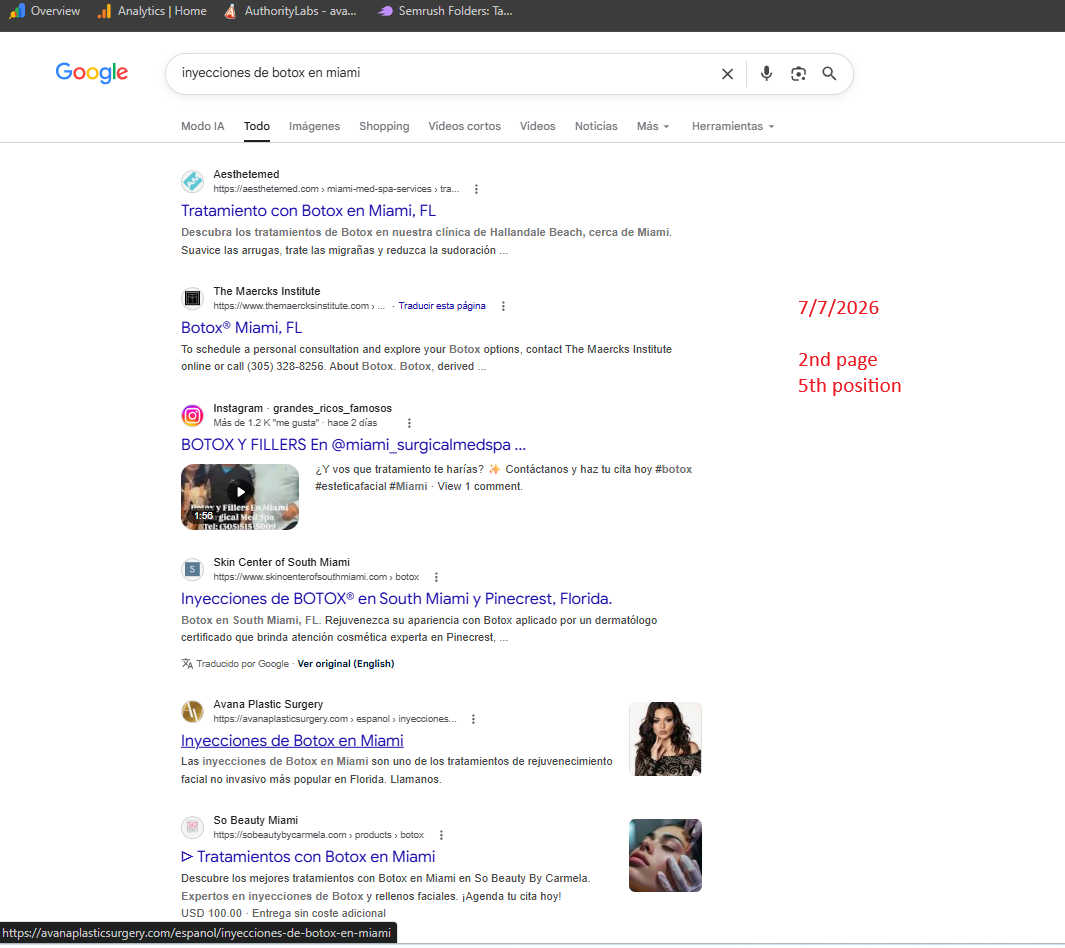
Task: Click aesthetemed.com URL breadcrumb text
Action: (336, 189)
